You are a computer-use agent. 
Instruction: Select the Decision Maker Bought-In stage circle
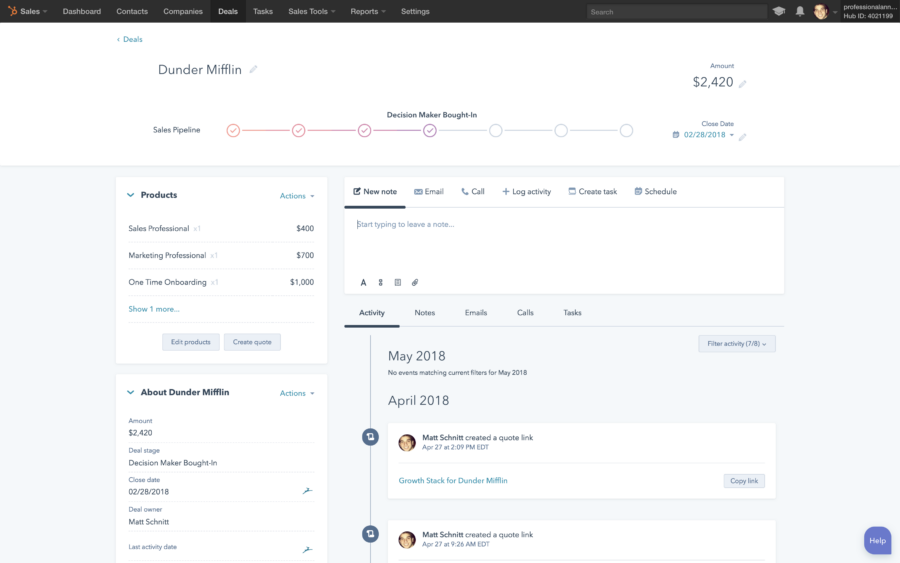pyautogui.click(x=430, y=130)
